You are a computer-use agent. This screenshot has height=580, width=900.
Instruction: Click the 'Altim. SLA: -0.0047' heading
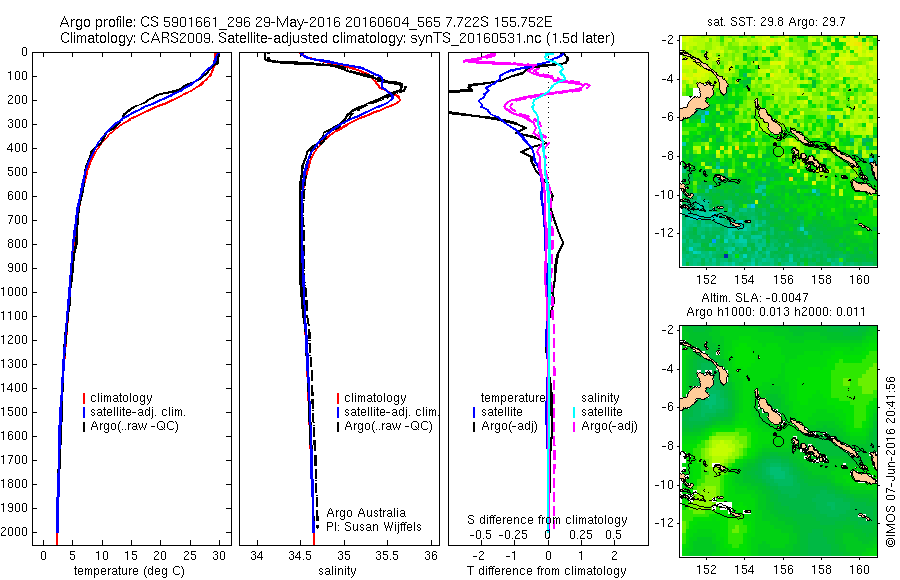pos(754,297)
